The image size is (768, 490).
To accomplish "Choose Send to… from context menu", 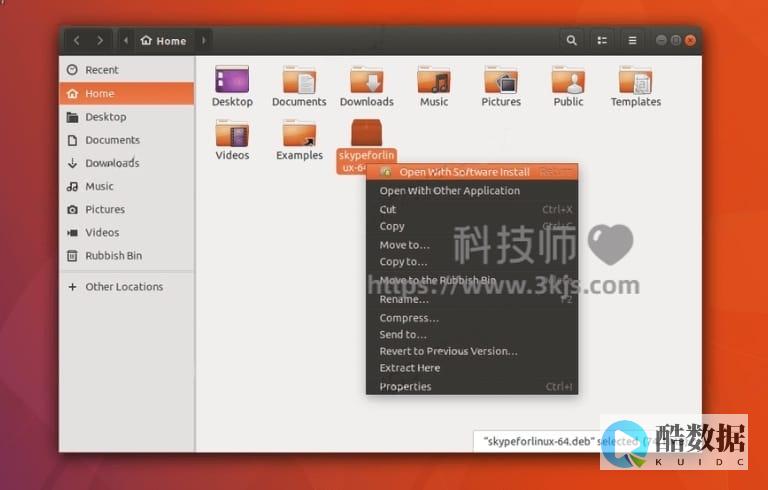I will click(x=472, y=334).
